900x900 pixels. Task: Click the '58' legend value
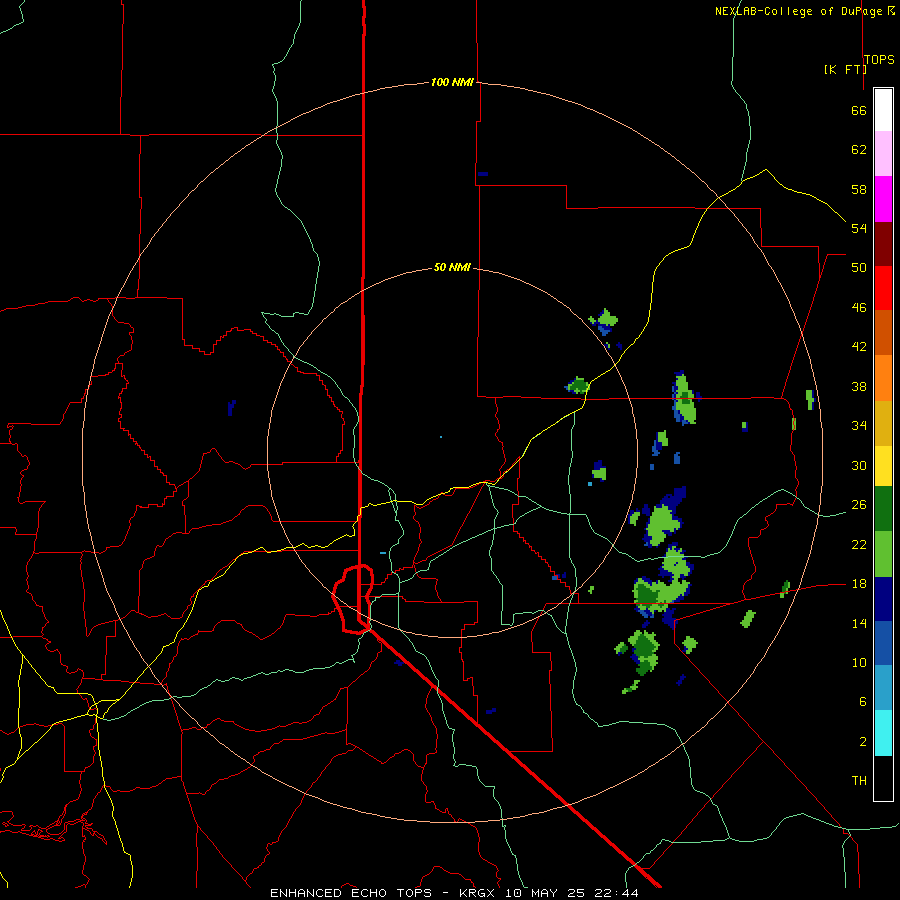pyautogui.click(x=859, y=189)
